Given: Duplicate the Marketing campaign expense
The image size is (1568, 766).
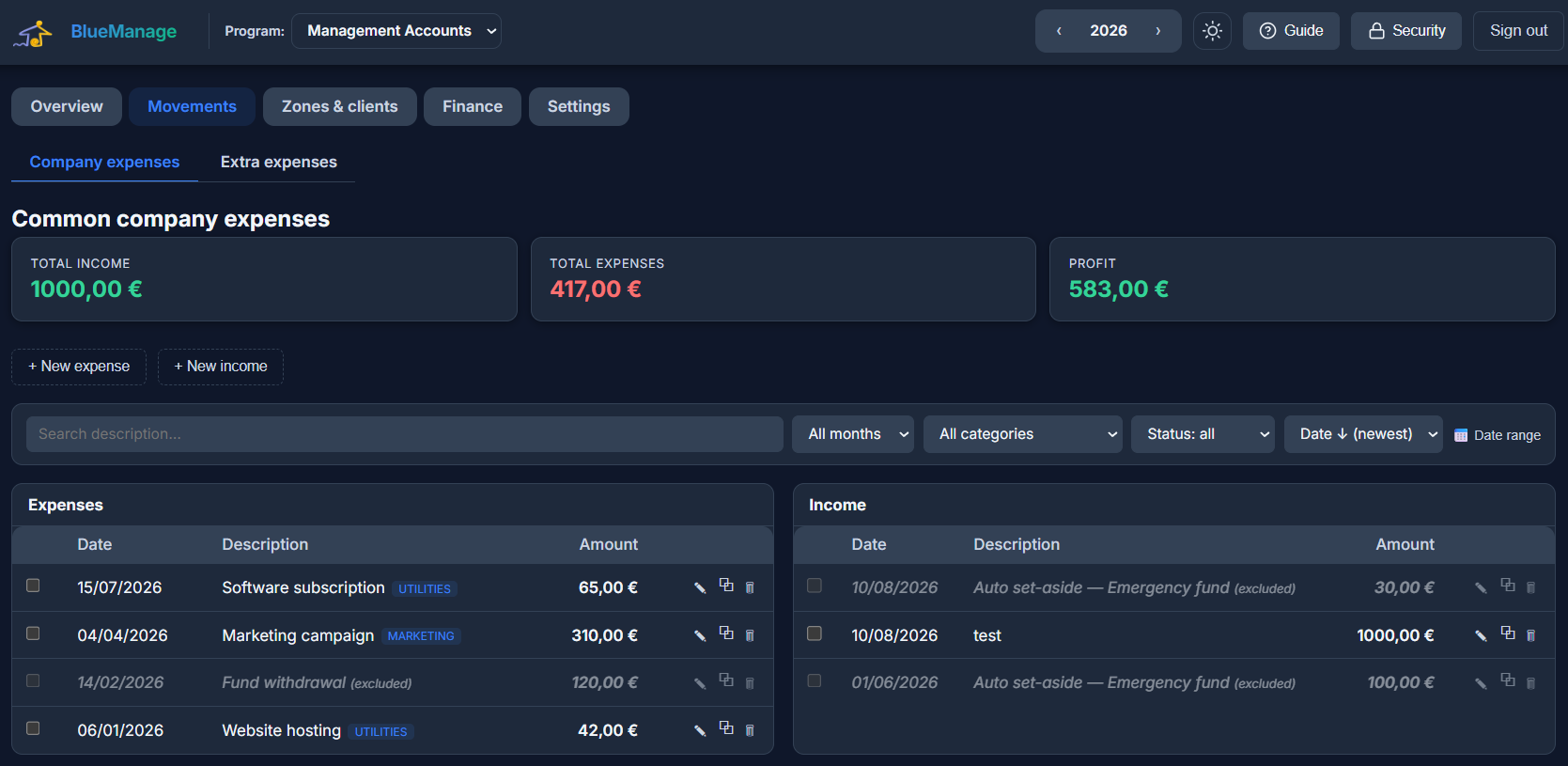Looking at the screenshot, I should pyautogui.click(x=726, y=633).
